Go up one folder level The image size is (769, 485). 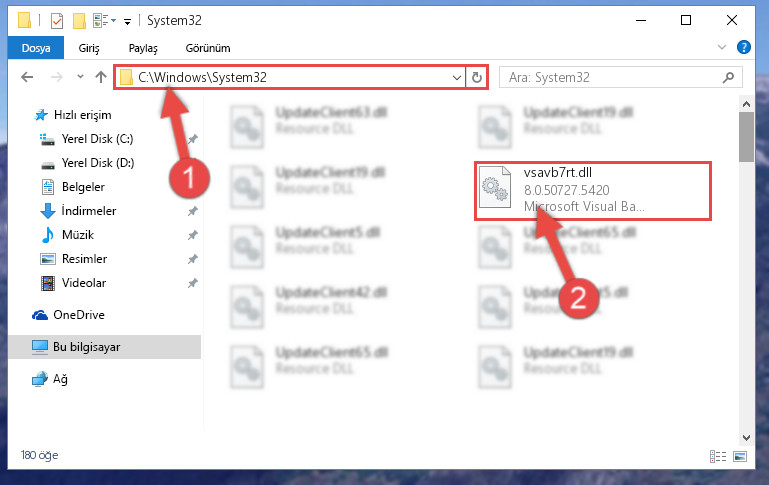(x=101, y=77)
